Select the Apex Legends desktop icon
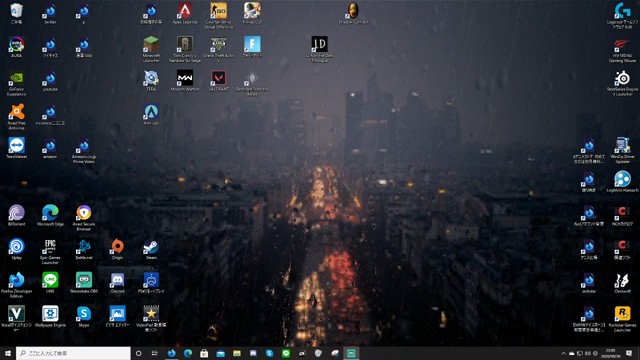The height and width of the screenshot is (360, 640). coord(184,13)
